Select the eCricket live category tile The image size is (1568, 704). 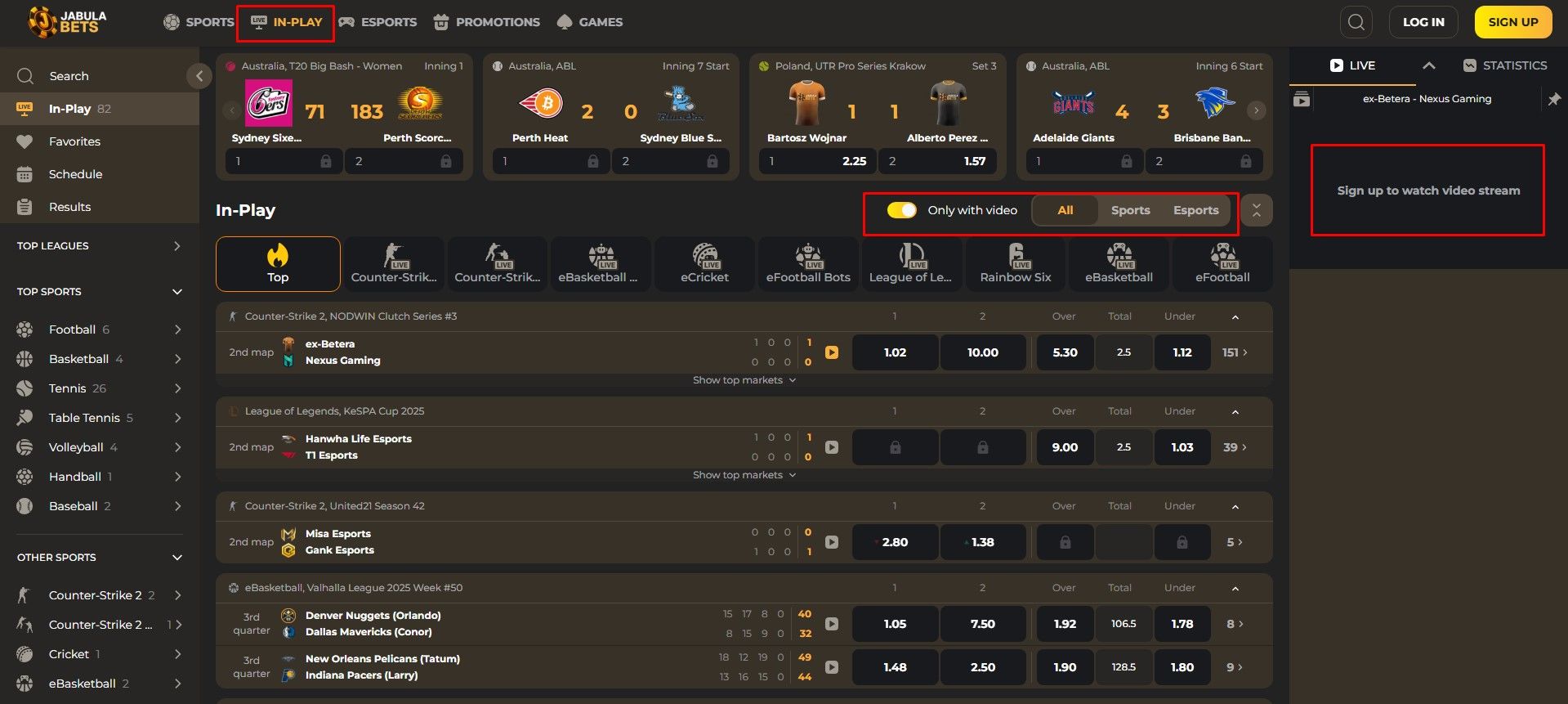(704, 264)
